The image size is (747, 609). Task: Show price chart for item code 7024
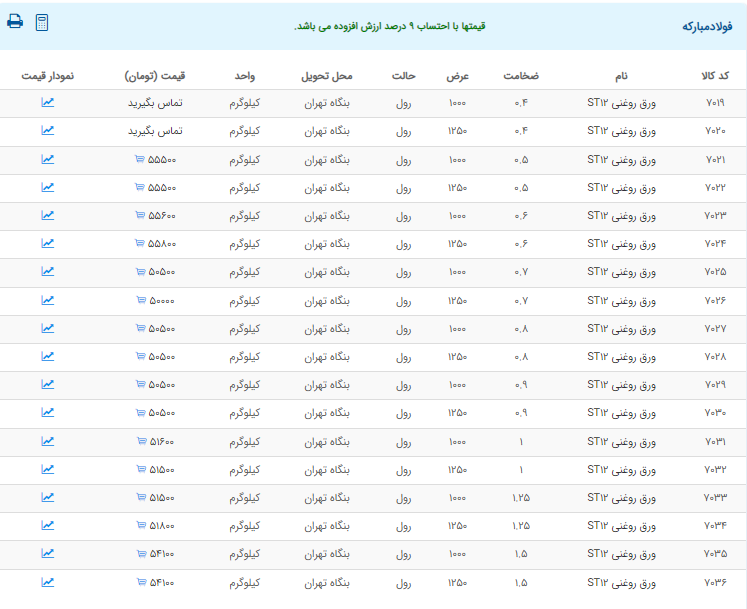[x=48, y=243]
